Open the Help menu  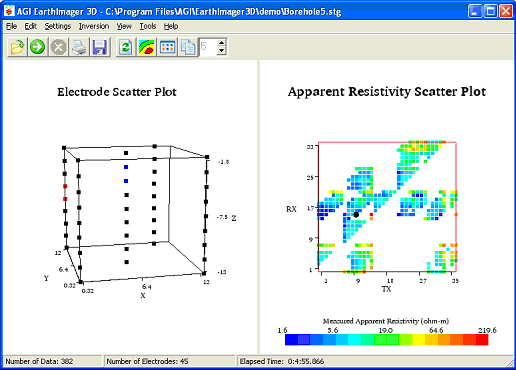pyautogui.click(x=171, y=26)
